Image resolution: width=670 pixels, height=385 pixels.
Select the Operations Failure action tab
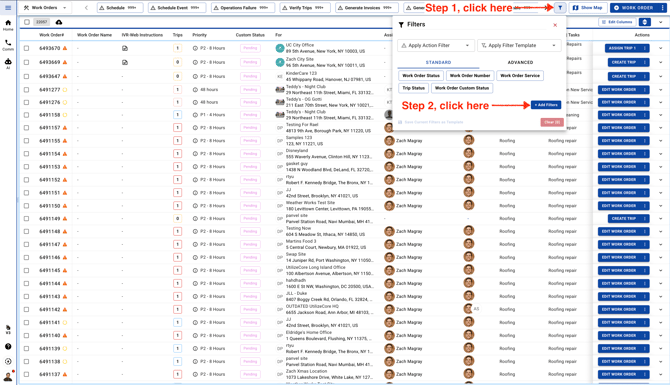coord(243,8)
